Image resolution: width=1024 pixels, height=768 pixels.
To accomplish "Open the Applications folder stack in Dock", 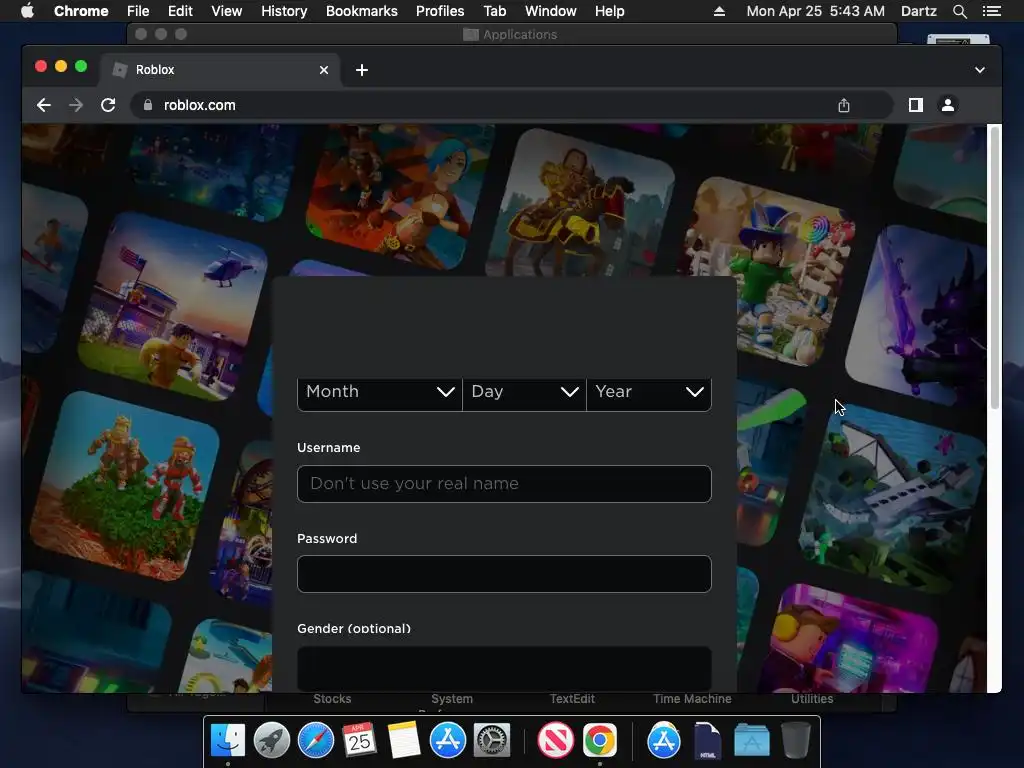I will coord(752,741).
